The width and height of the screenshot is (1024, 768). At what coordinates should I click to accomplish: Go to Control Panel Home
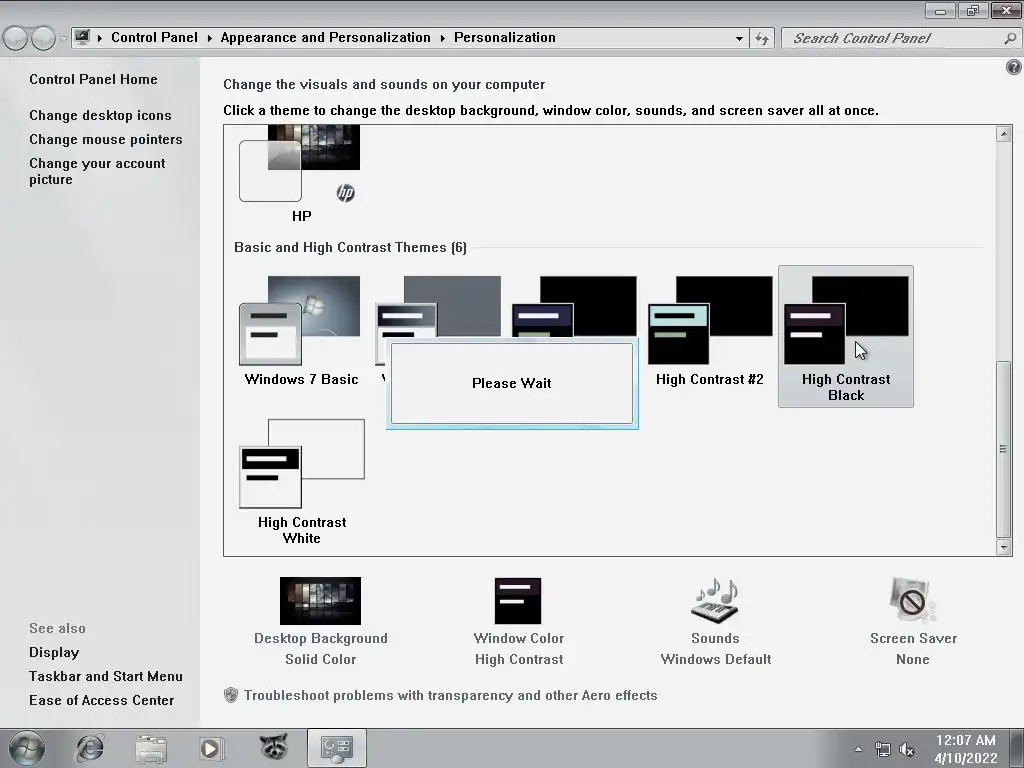pos(93,79)
